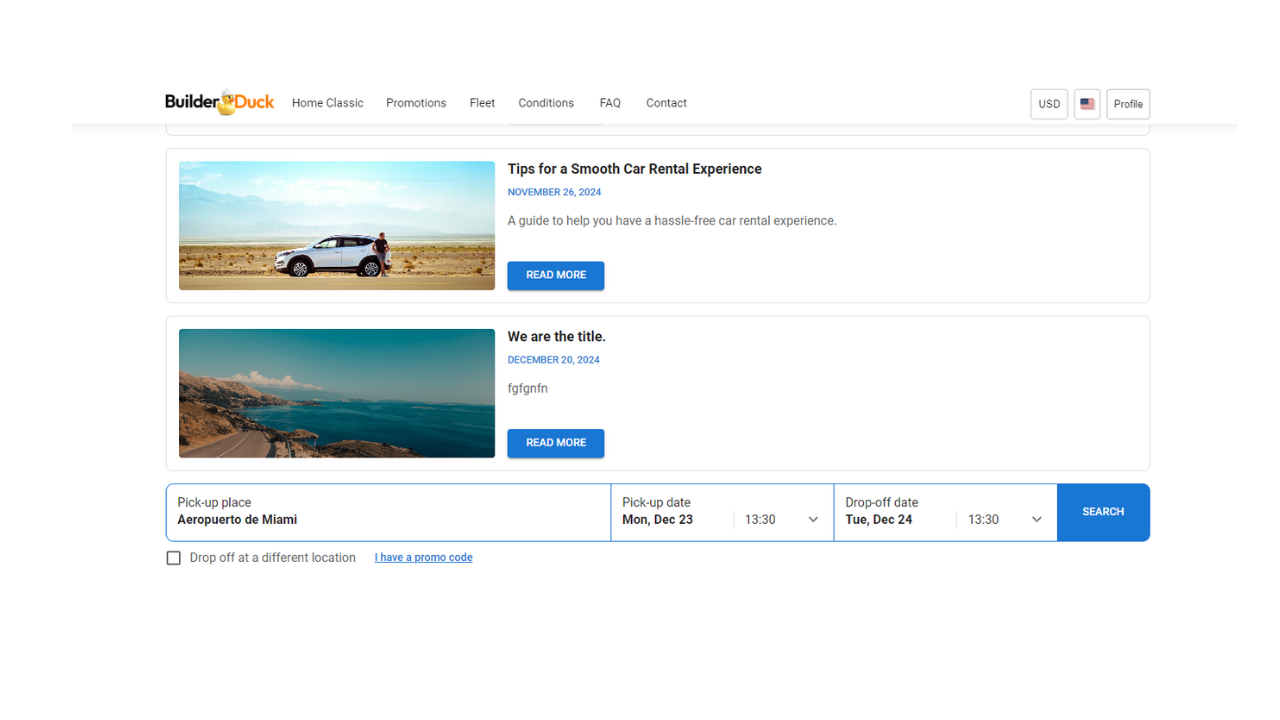
Task: Enable drop off at a different location
Action: pos(174,558)
